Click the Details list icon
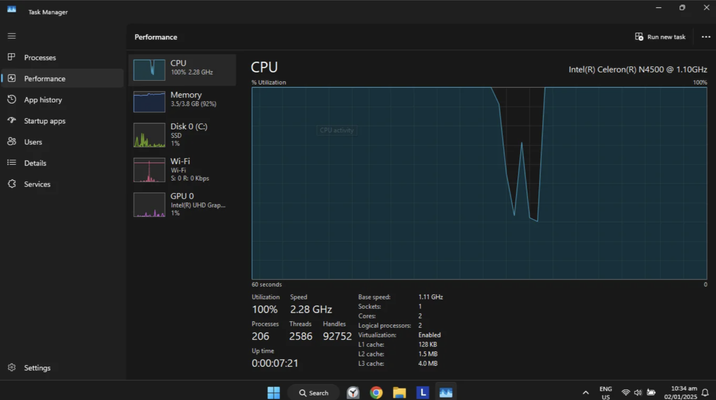This screenshot has height=400, width=716. coord(12,163)
